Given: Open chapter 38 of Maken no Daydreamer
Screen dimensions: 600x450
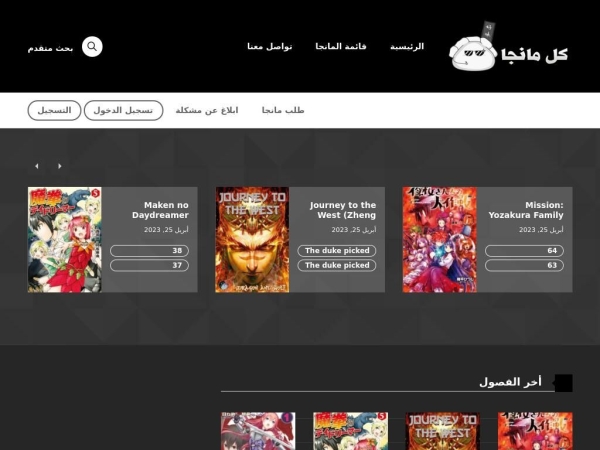Looking at the screenshot, I should point(149,251).
